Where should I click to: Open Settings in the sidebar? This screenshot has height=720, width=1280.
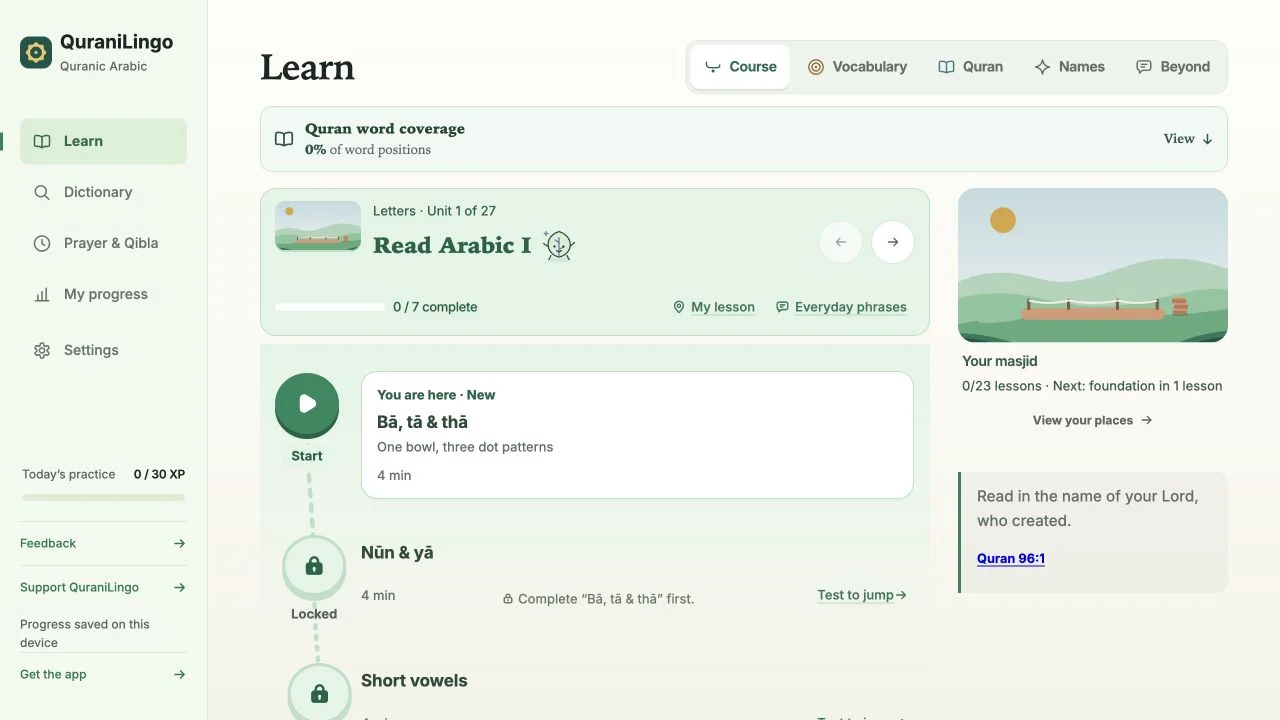103,350
